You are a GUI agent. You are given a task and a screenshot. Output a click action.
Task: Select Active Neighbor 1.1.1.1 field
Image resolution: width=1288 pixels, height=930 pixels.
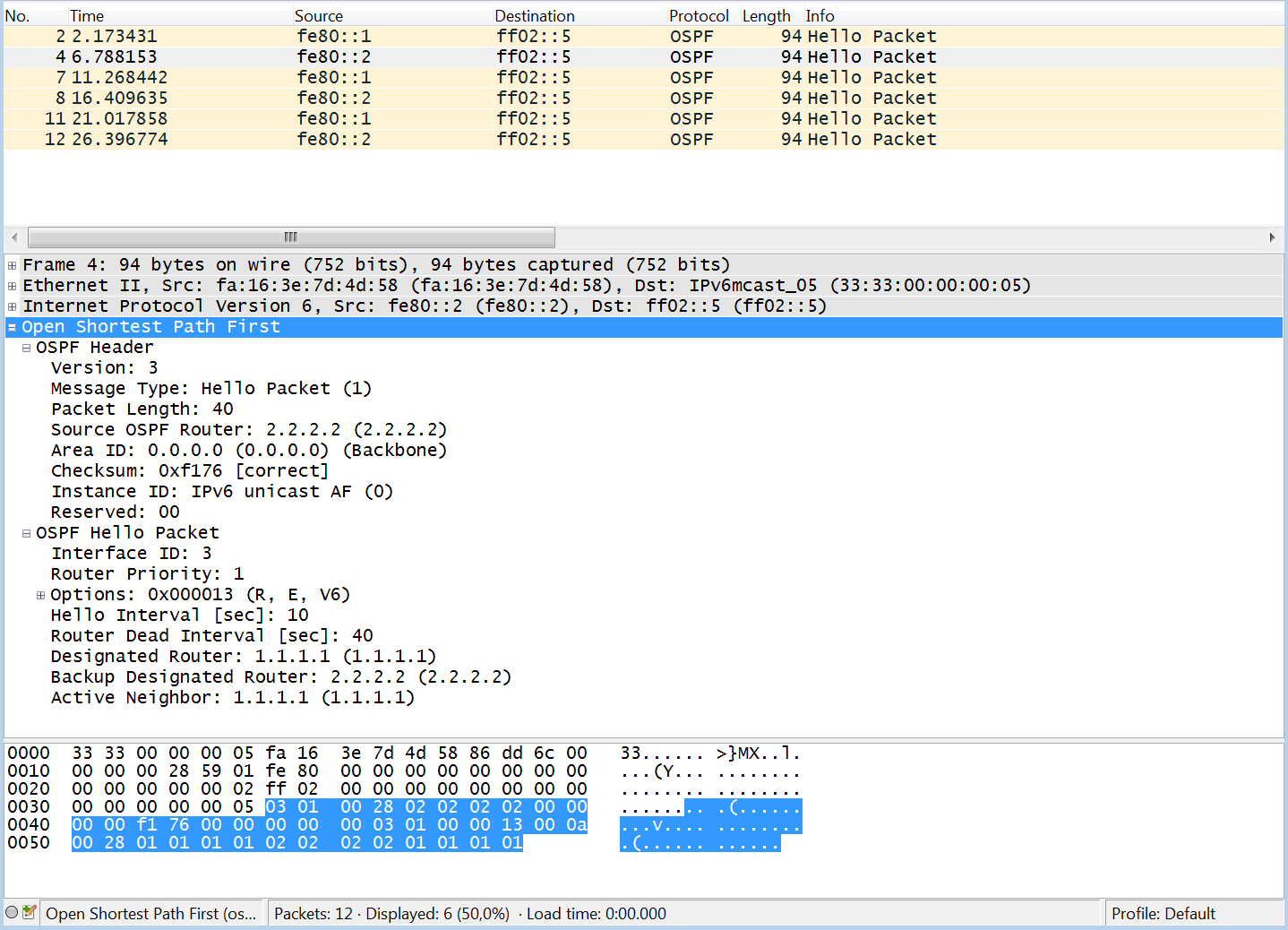tap(233, 698)
